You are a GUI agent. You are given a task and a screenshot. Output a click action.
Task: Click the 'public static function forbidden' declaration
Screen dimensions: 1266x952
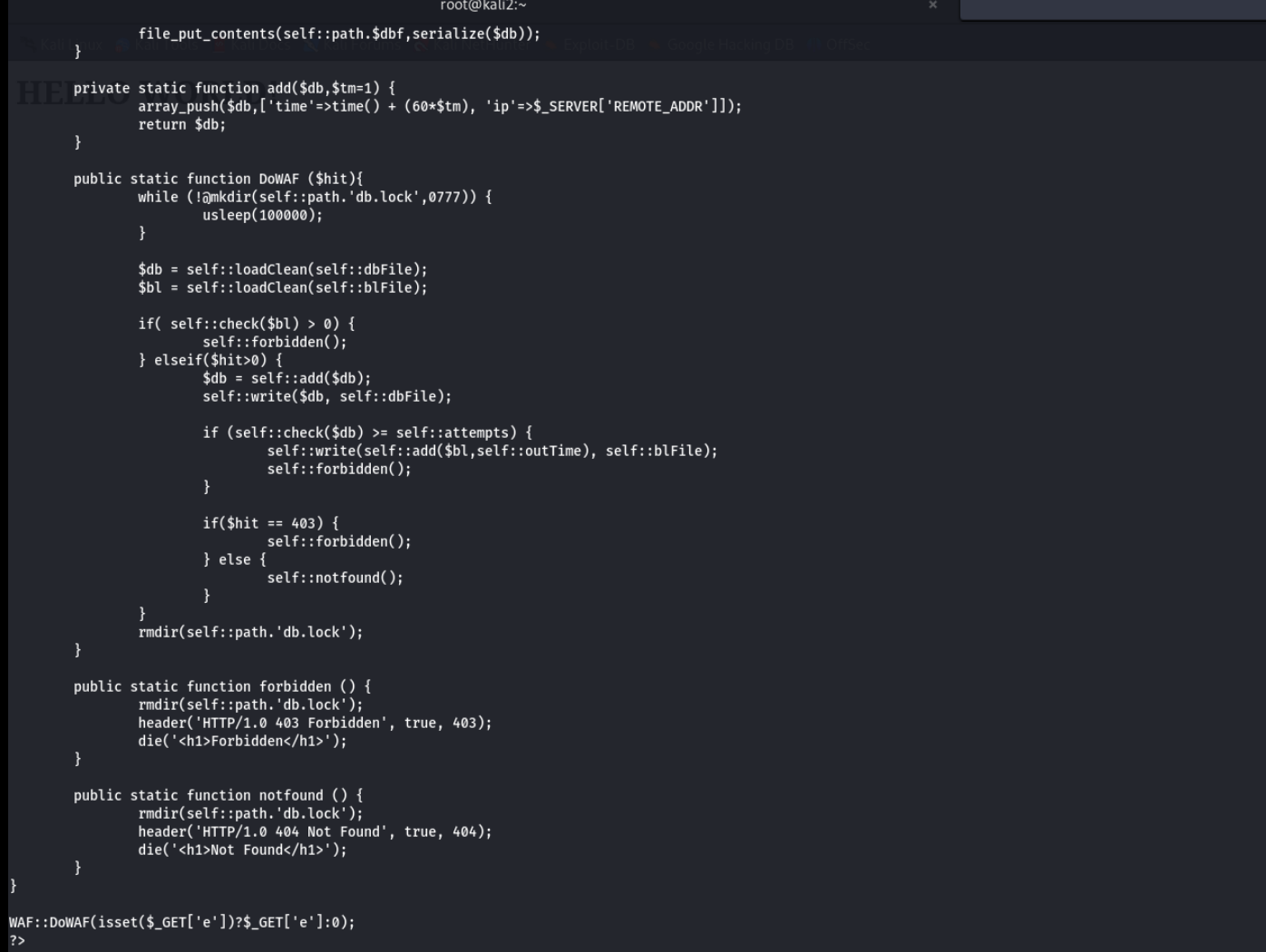point(222,686)
